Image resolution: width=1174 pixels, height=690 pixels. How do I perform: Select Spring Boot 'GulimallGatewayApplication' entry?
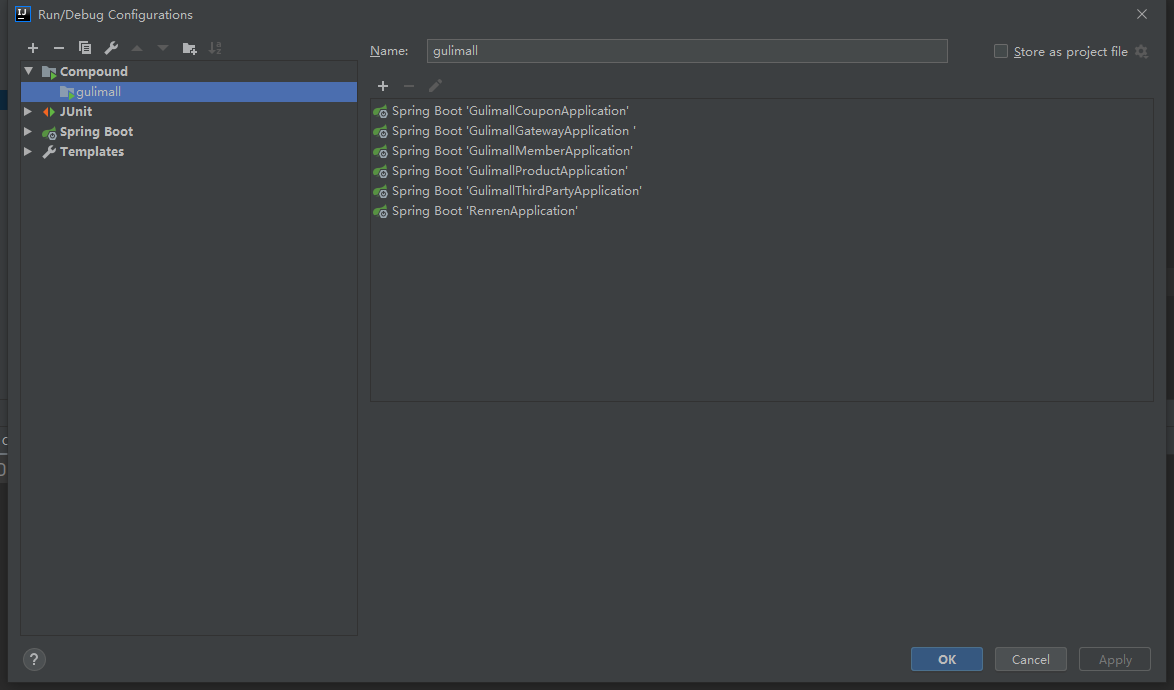click(x=514, y=131)
